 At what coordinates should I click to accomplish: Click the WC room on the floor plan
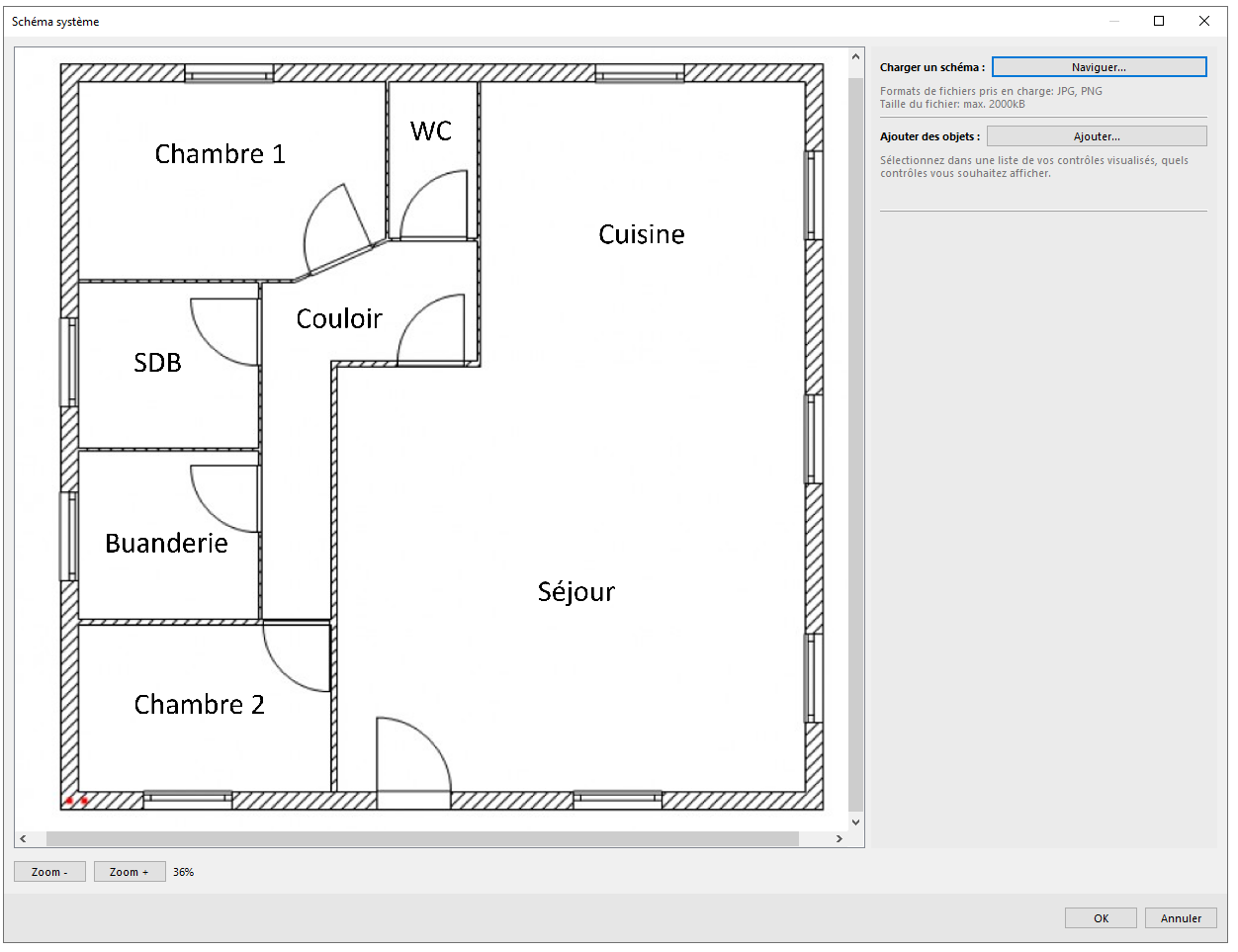[x=431, y=131]
